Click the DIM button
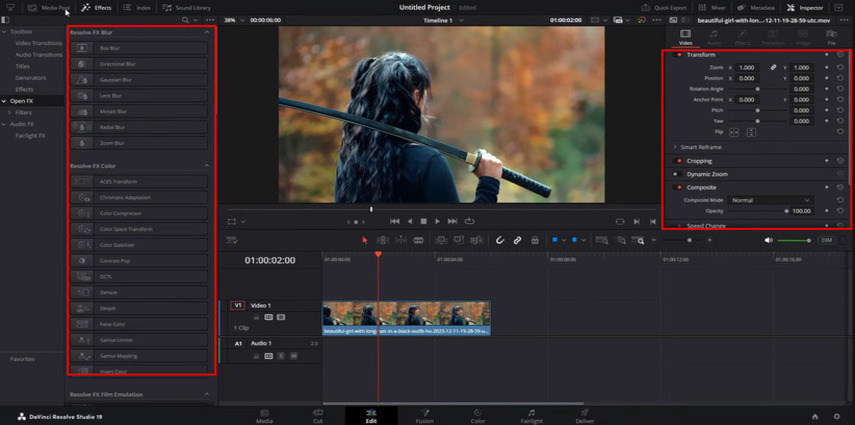Image resolution: width=855 pixels, height=425 pixels. tap(827, 240)
